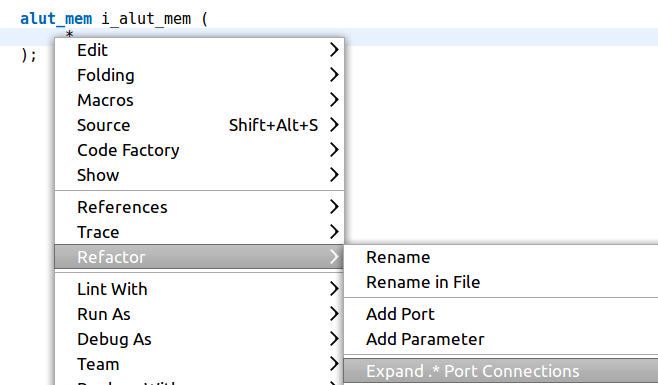Select Add Parameter refactoring

click(x=501, y=339)
